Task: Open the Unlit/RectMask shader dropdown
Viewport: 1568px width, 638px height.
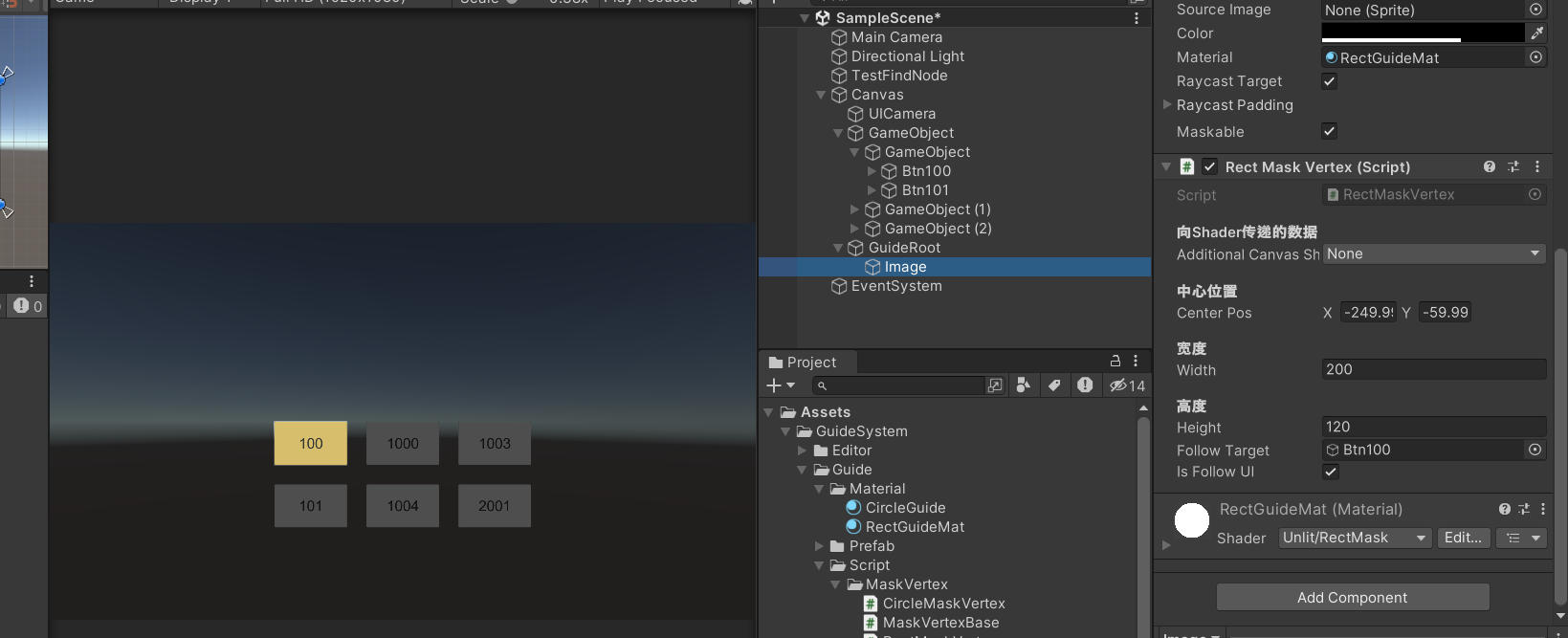Action: coord(1354,538)
